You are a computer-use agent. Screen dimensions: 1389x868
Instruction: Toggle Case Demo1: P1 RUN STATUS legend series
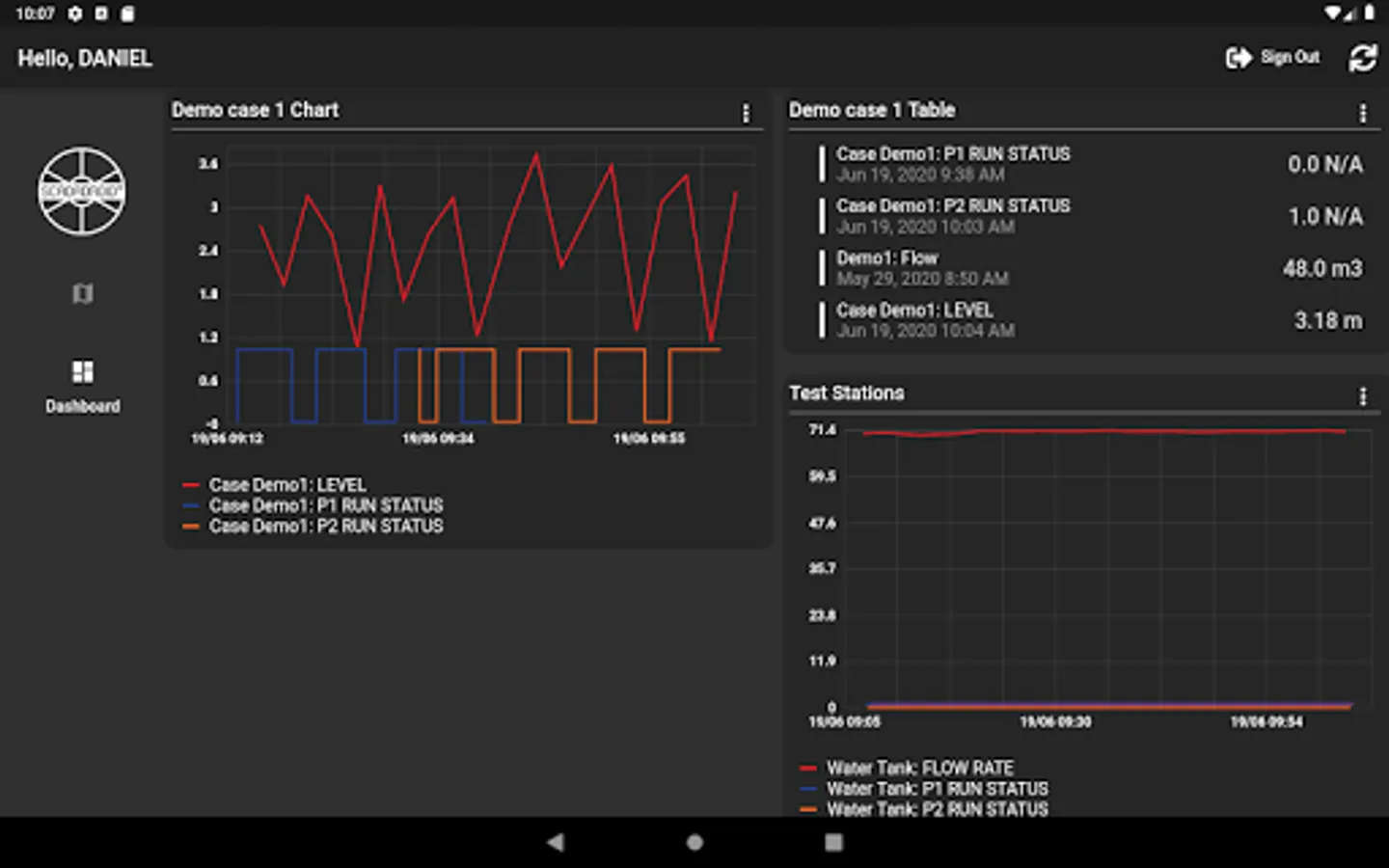[x=313, y=505]
